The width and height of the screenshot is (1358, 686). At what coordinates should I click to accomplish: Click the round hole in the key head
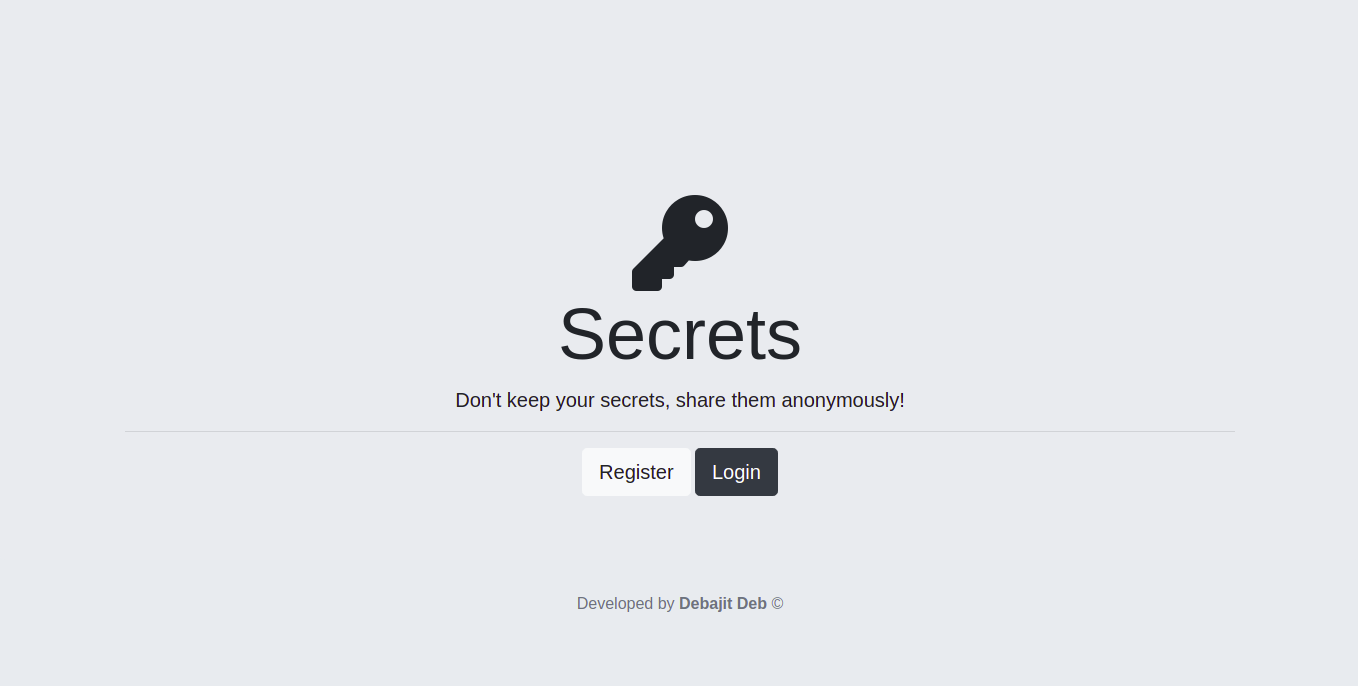coord(704,219)
